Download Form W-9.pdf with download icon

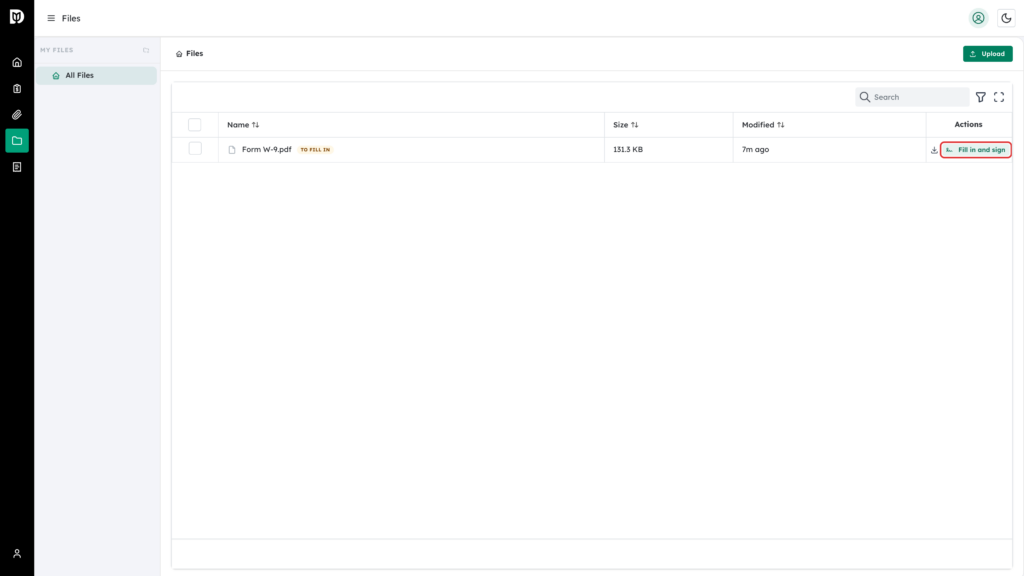click(x=934, y=150)
